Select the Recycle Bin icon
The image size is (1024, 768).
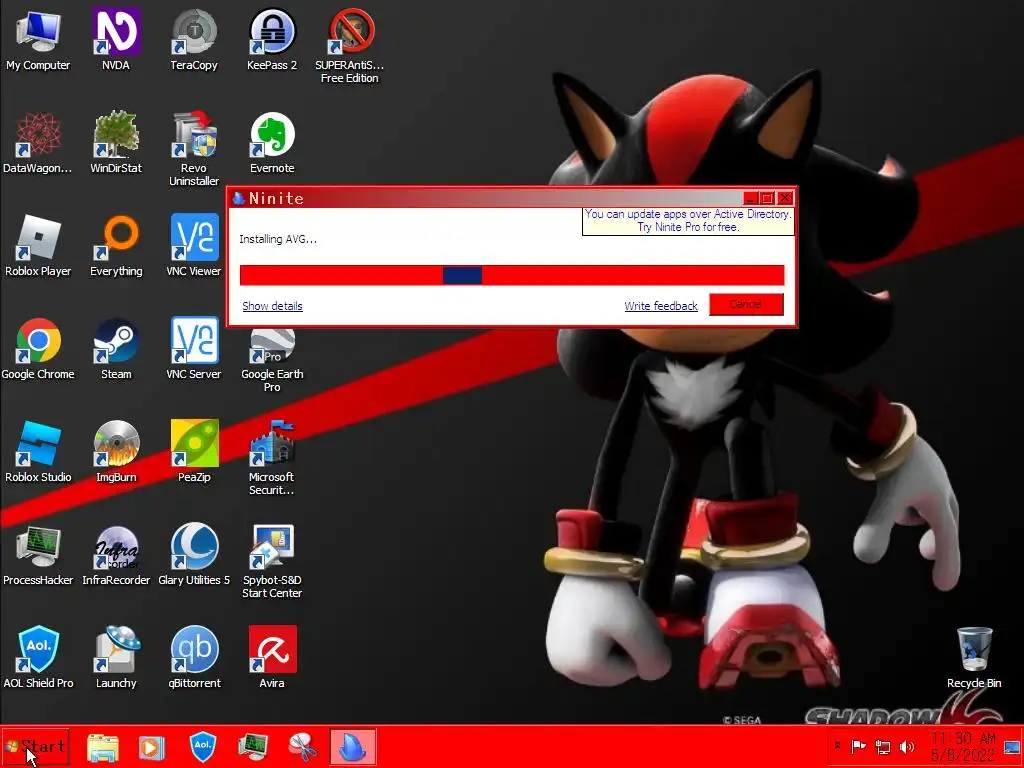(974, 658)
